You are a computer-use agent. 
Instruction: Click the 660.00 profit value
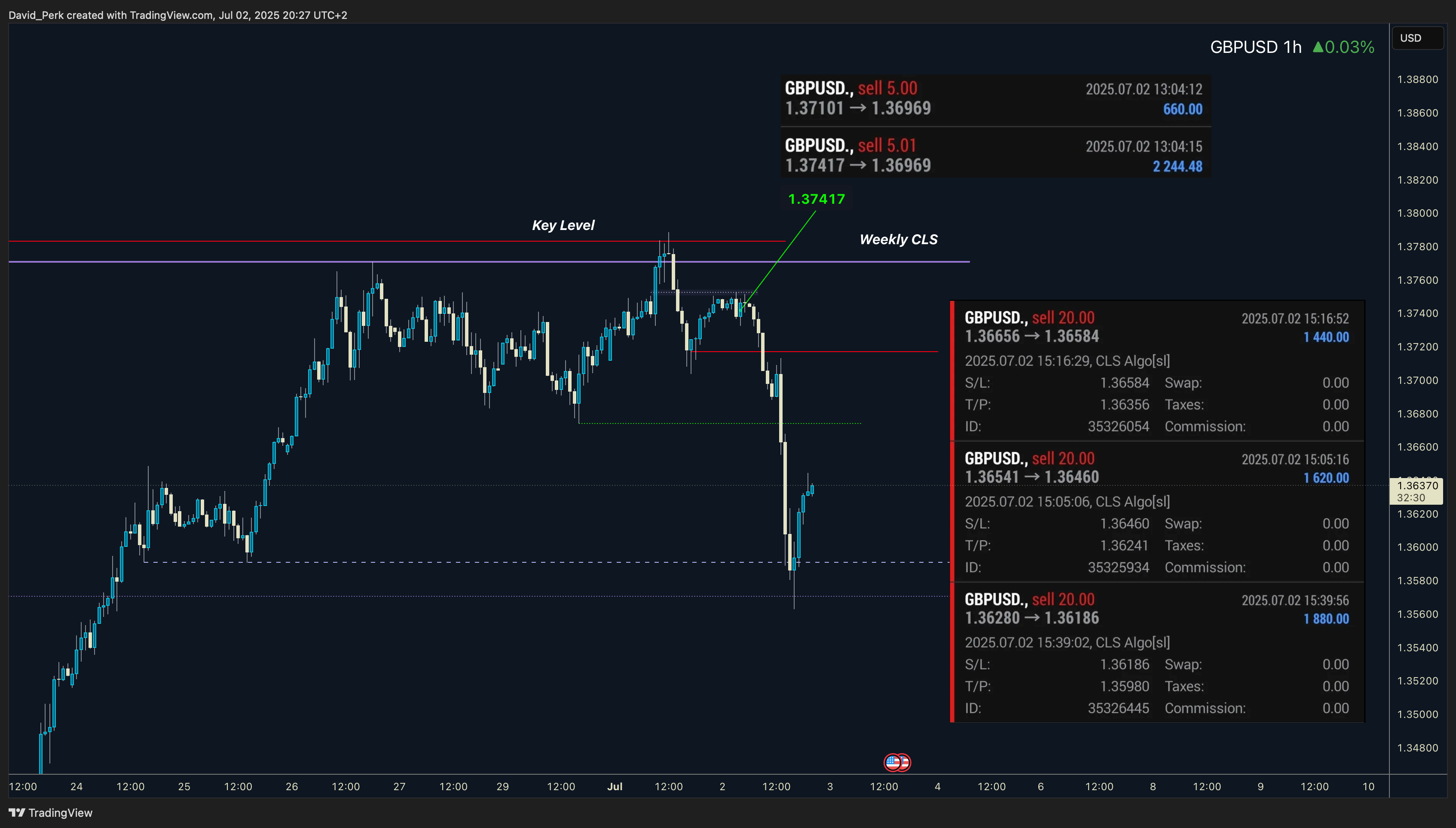[x=1182, y=109]
